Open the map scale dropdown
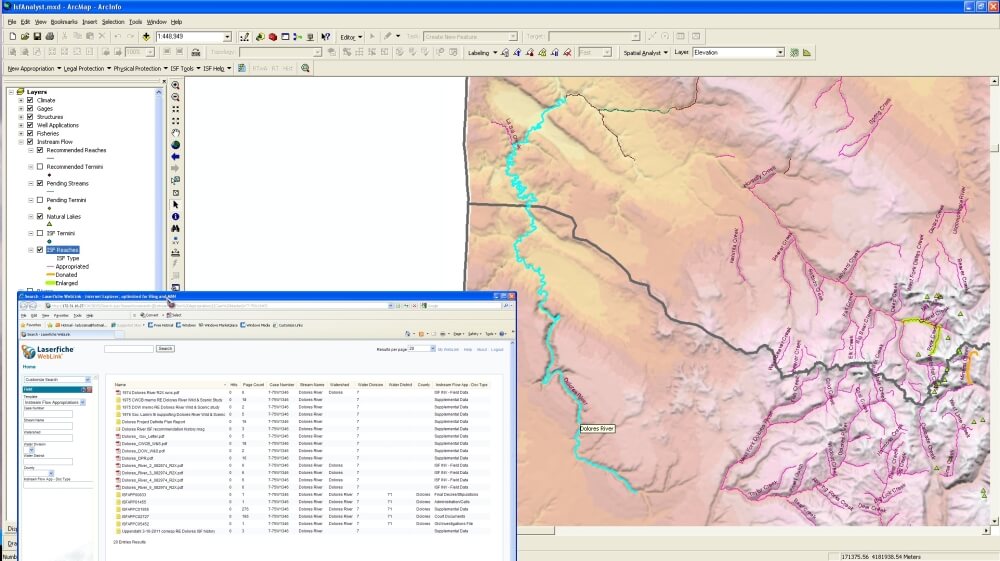This screenshot has height=561, width=1000. click(x=227, y=37)
